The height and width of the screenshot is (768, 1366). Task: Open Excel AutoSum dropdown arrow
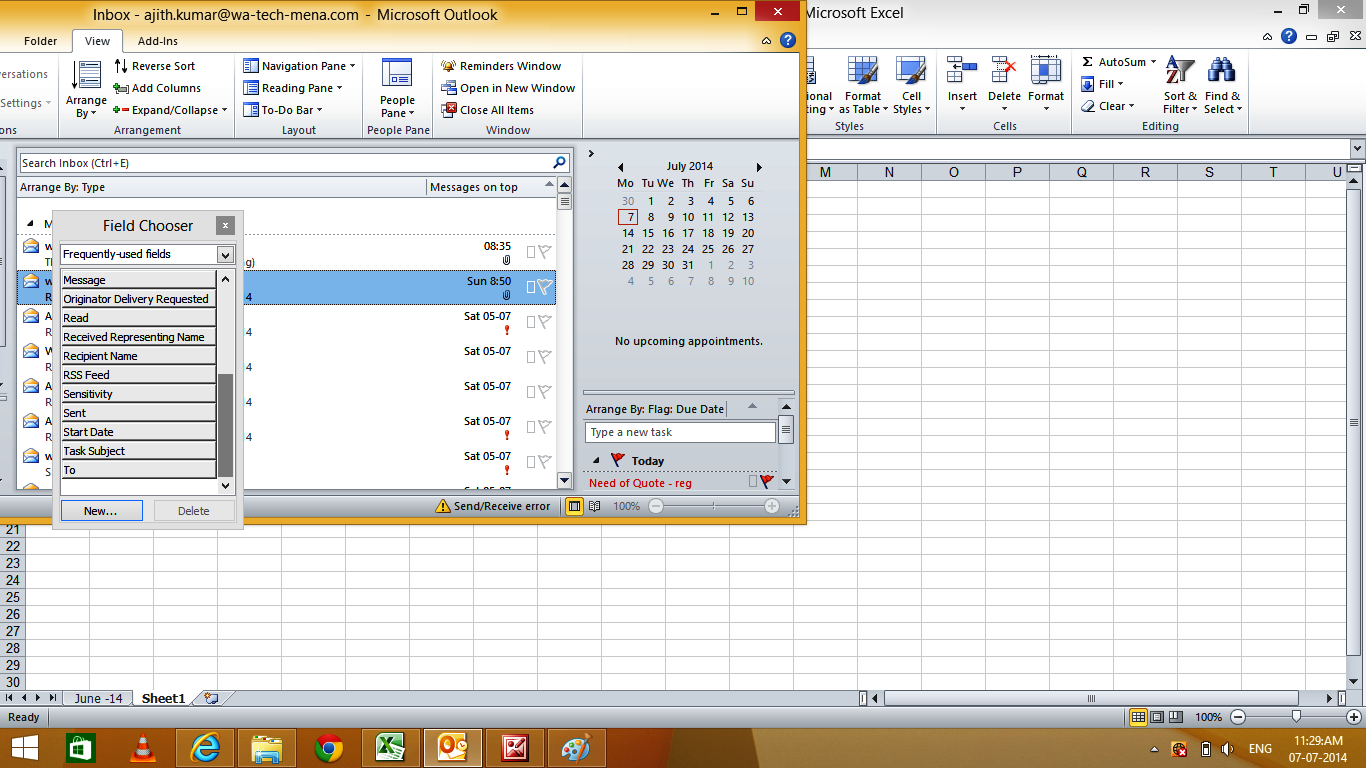pos(1153,62)
